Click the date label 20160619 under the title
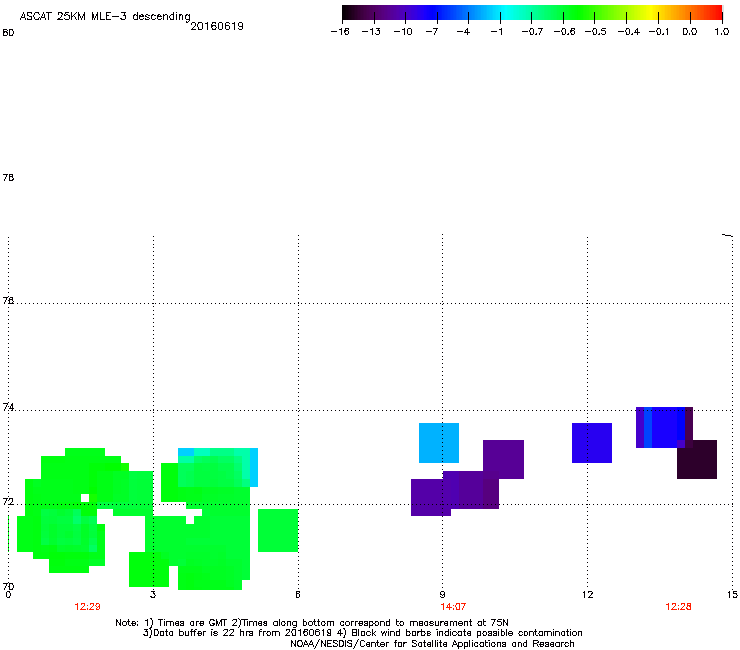740x650 pixels. (217, 26)
